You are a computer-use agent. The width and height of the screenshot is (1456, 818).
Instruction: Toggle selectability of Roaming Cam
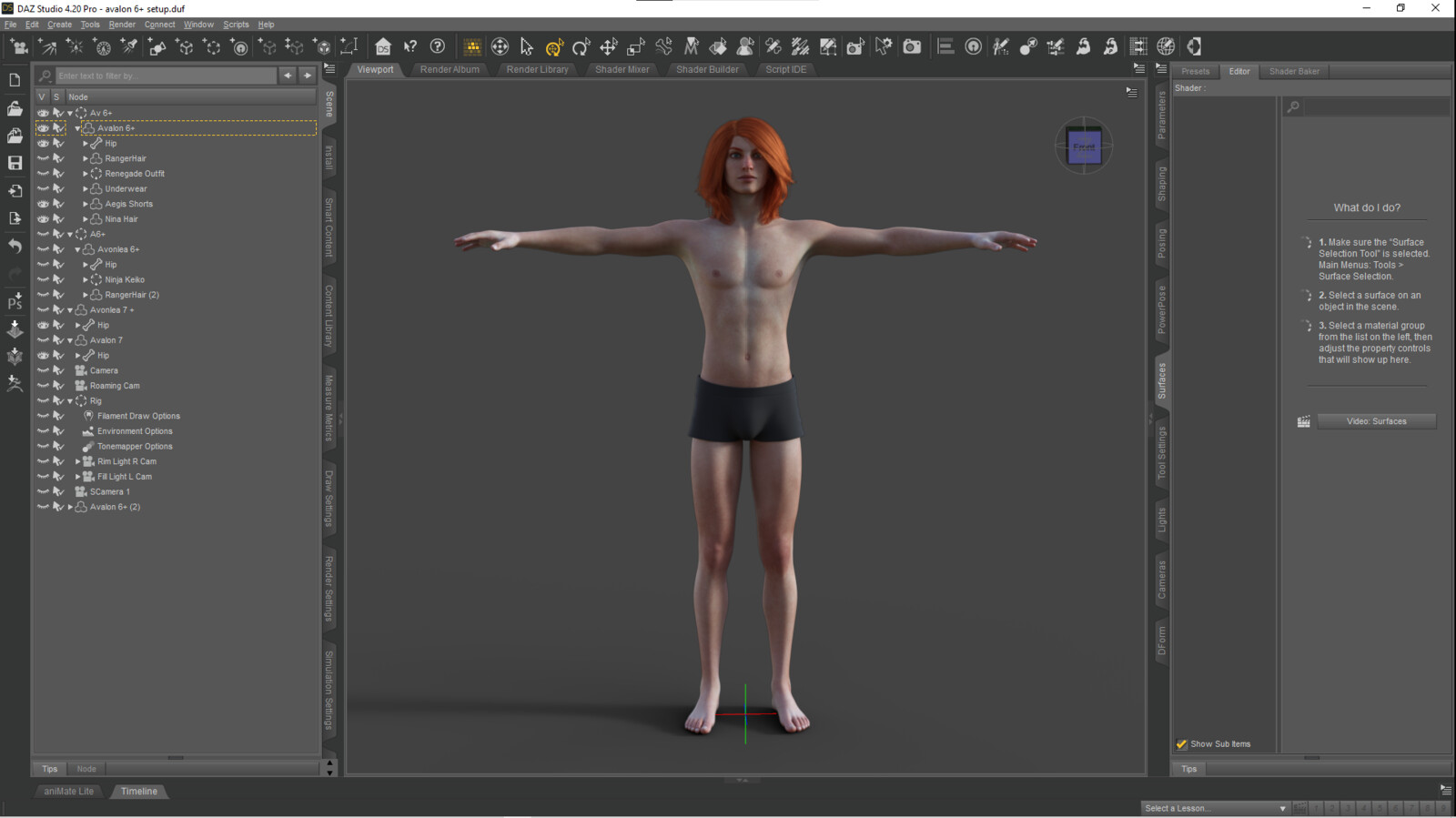58,386
